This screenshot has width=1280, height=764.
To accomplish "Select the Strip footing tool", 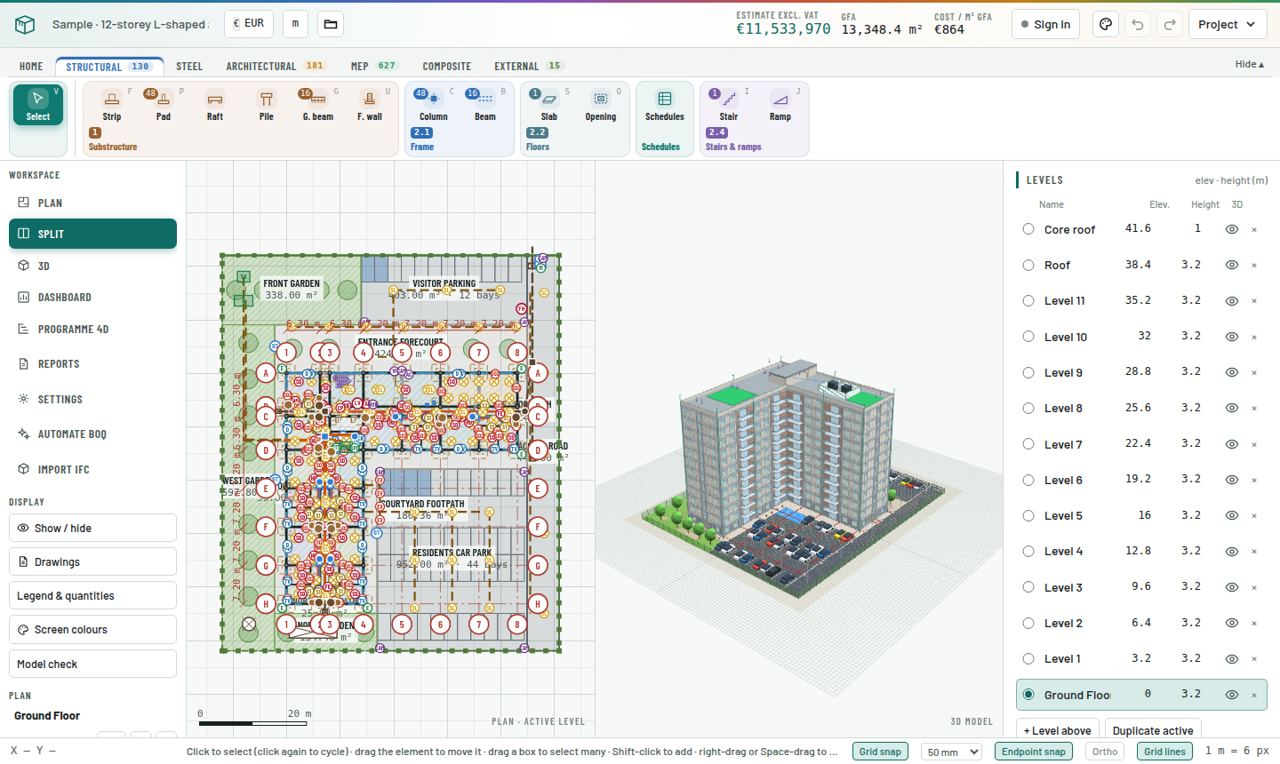I will (x=112, y=106).
